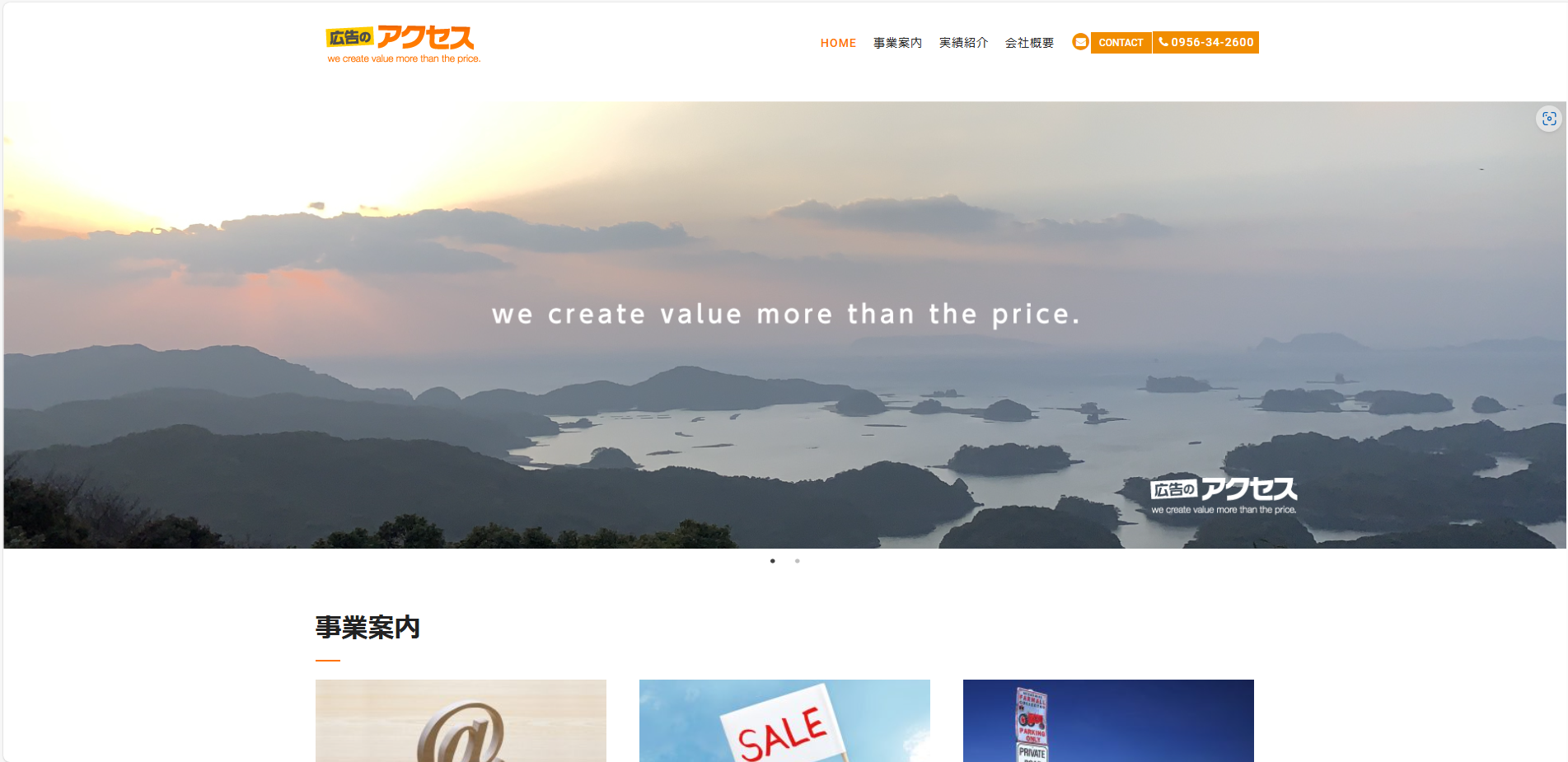Click the orange 広告のアクセス header logo

[x=403, y=44]
